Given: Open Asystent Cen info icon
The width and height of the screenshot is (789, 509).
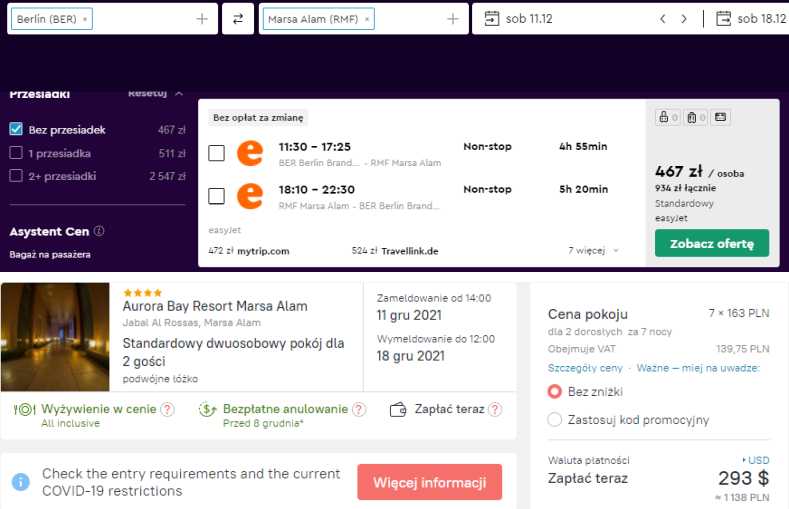Looking at the screenshot, I should pyautogui.click(x=99, y=232).
